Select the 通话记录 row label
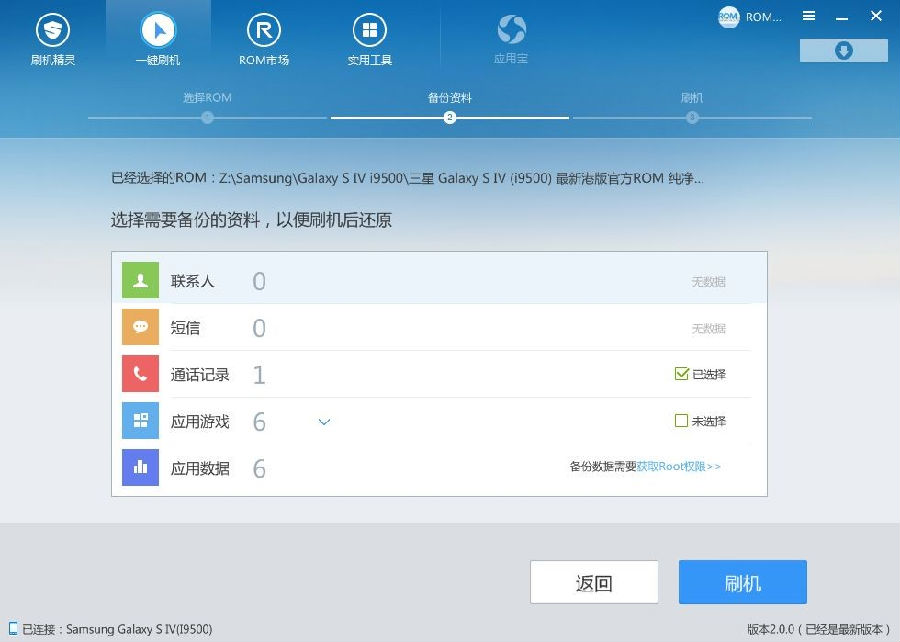The image size is (900, 642). 200,375
